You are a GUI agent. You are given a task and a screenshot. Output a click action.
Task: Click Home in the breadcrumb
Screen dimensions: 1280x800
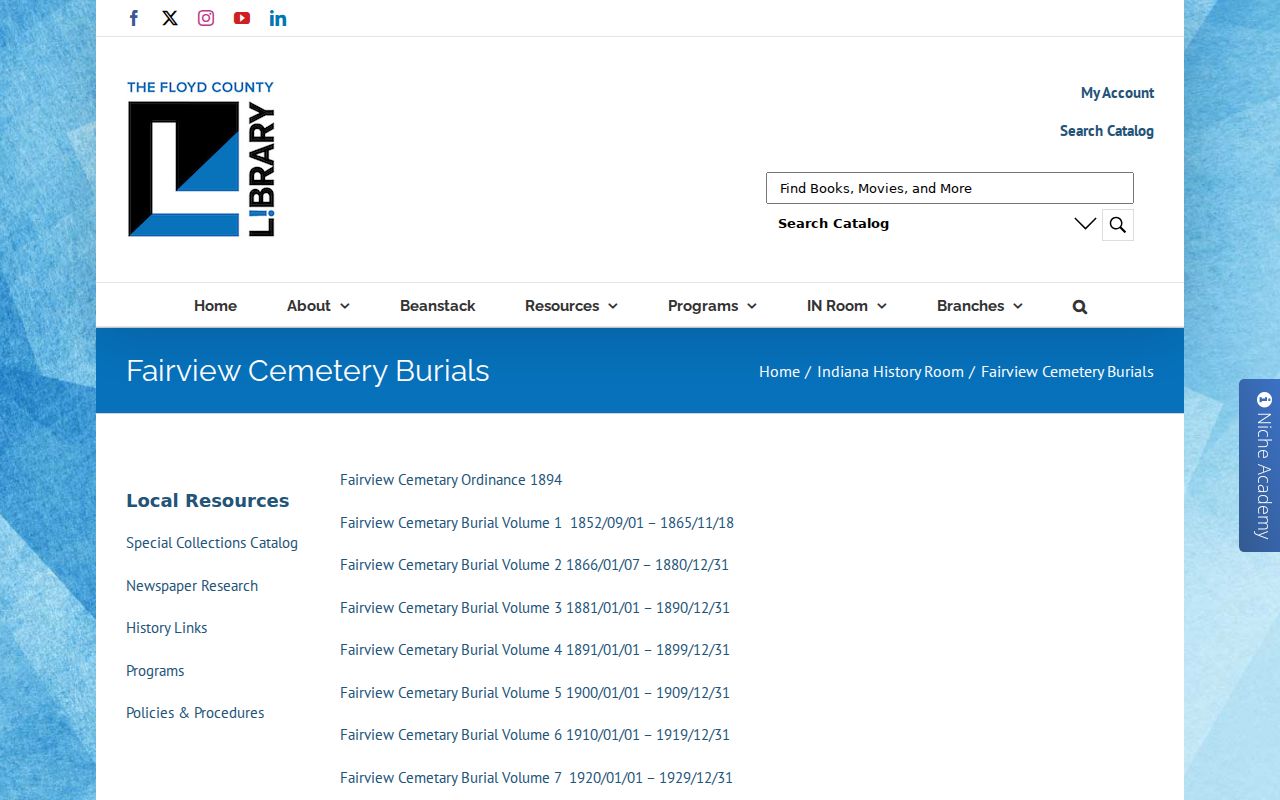[x=779, y=371]
